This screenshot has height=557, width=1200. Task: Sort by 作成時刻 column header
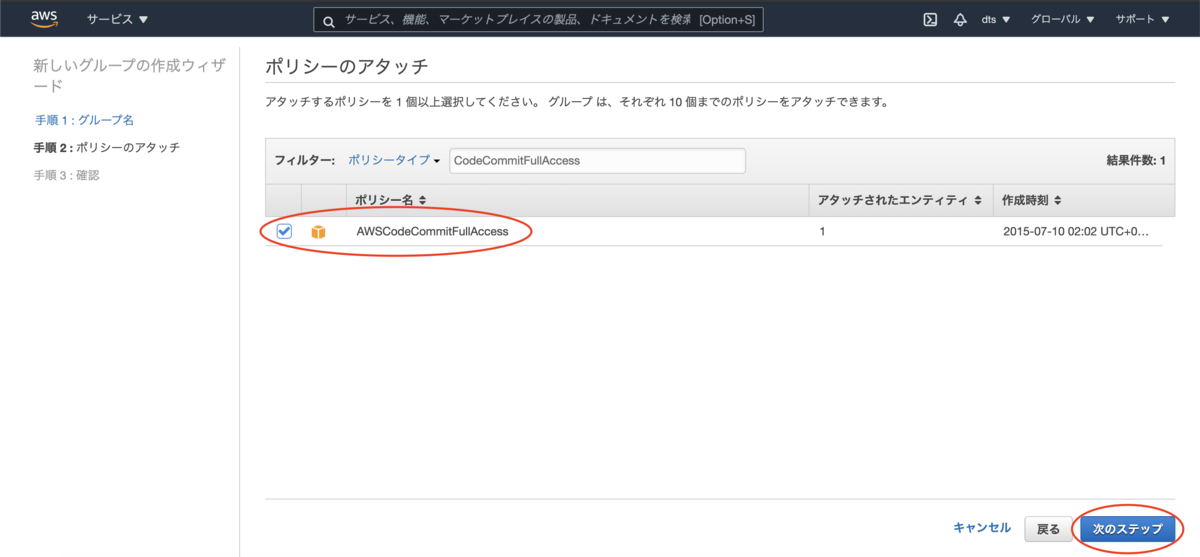coord(1032,201)
